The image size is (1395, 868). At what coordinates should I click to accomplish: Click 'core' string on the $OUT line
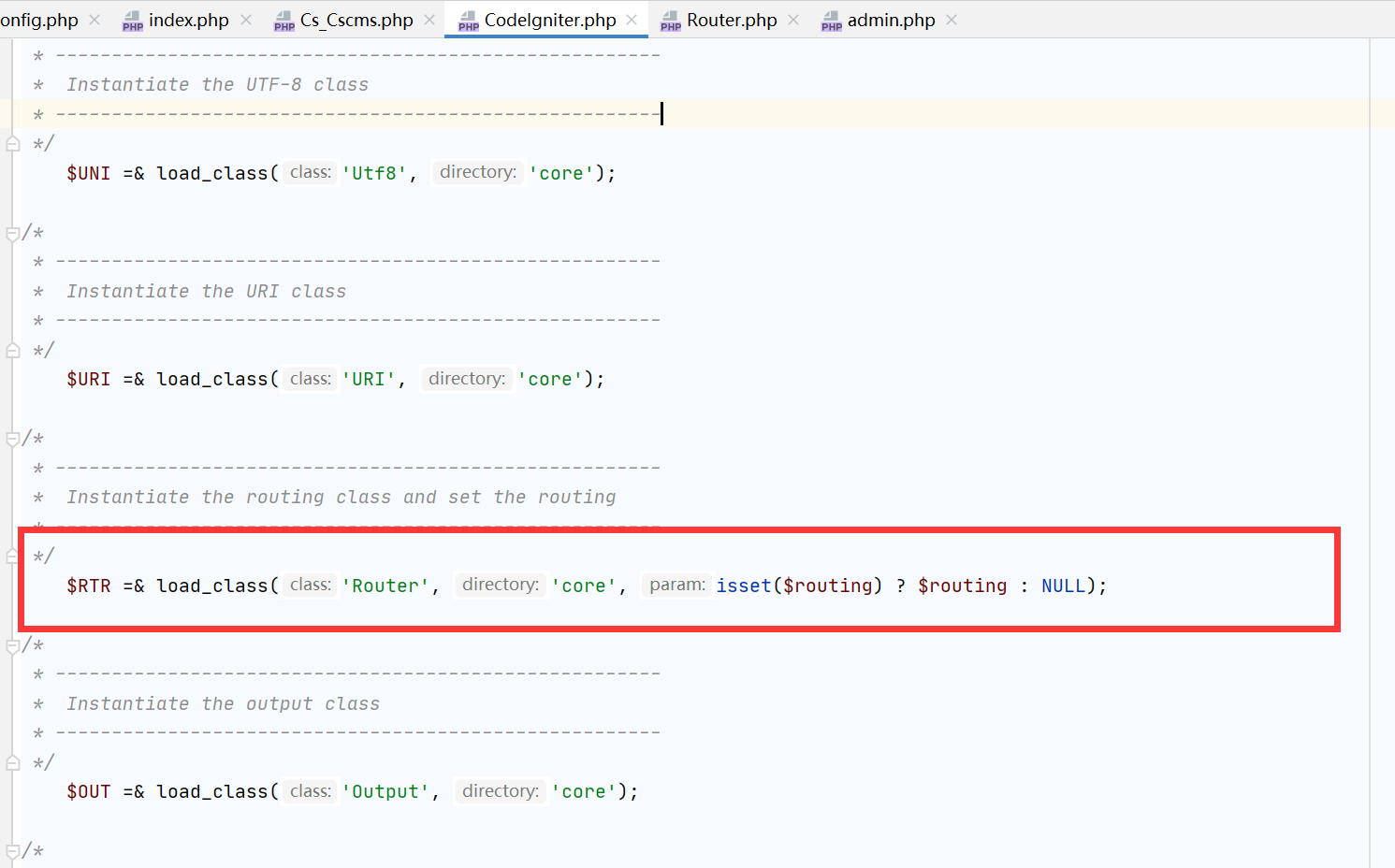[x=584, y=791]
